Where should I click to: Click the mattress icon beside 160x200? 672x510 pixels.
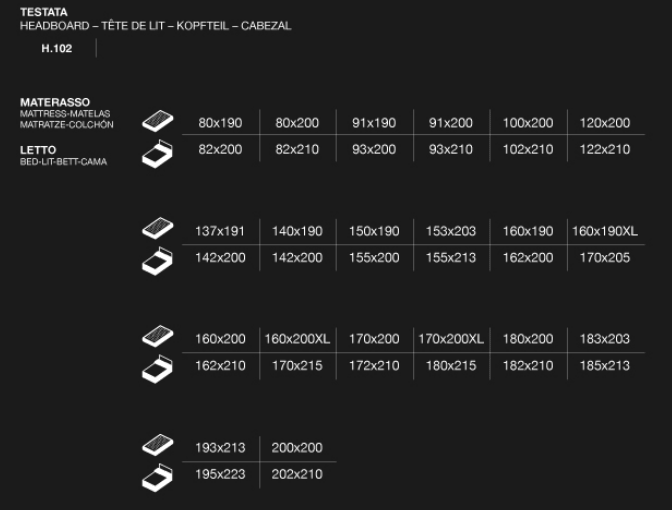(x=158, y=336)
